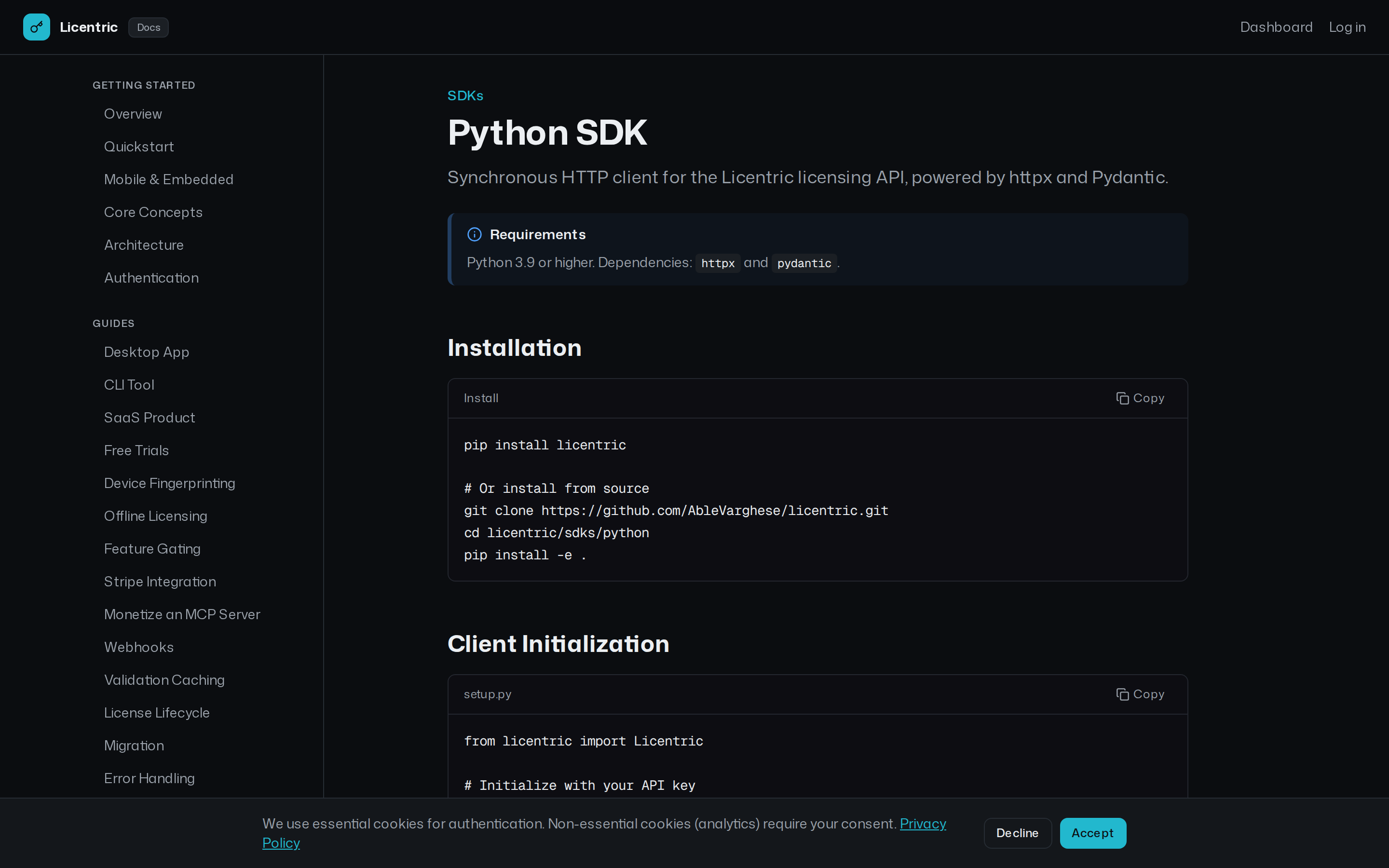Accept non-essential cookies
Viewport: 1389px width, 868px height.
coord(1092,833)
